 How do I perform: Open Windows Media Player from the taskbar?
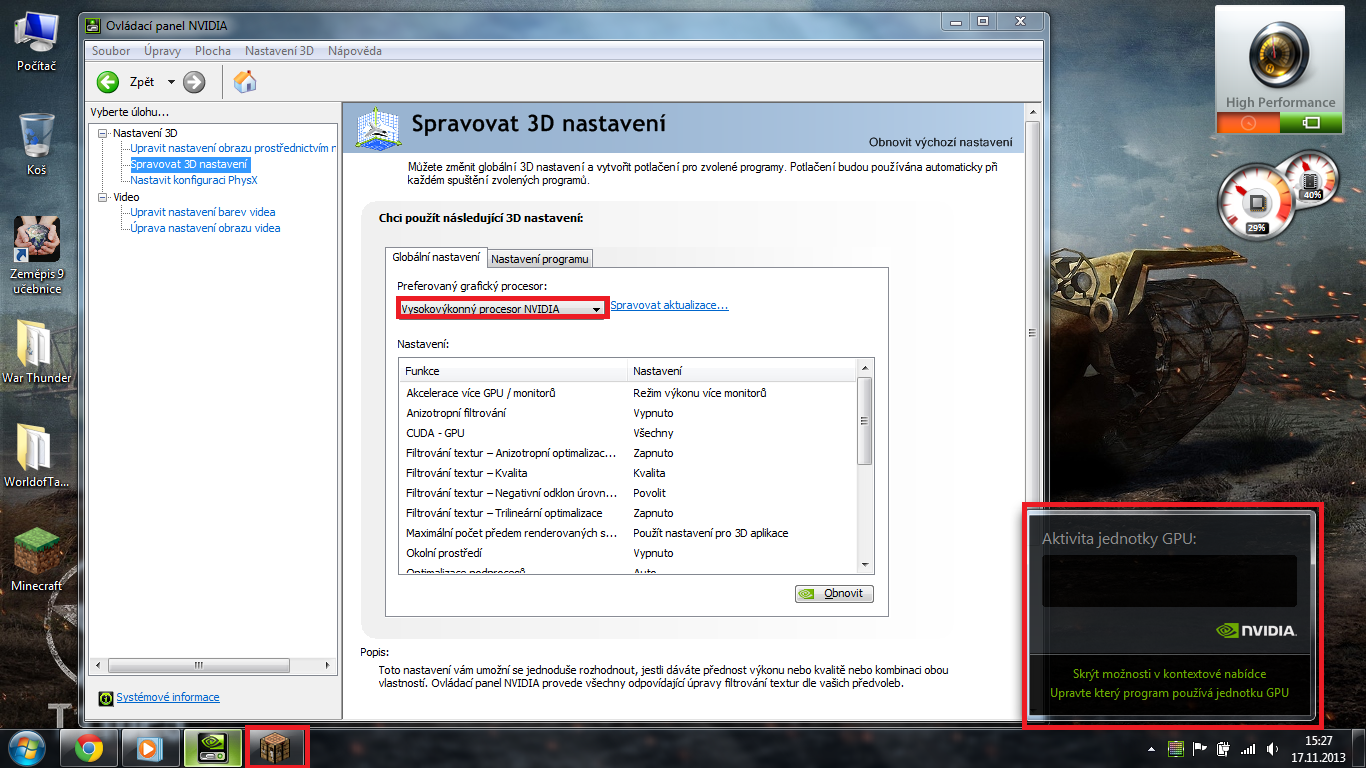[x=150, y=748]
